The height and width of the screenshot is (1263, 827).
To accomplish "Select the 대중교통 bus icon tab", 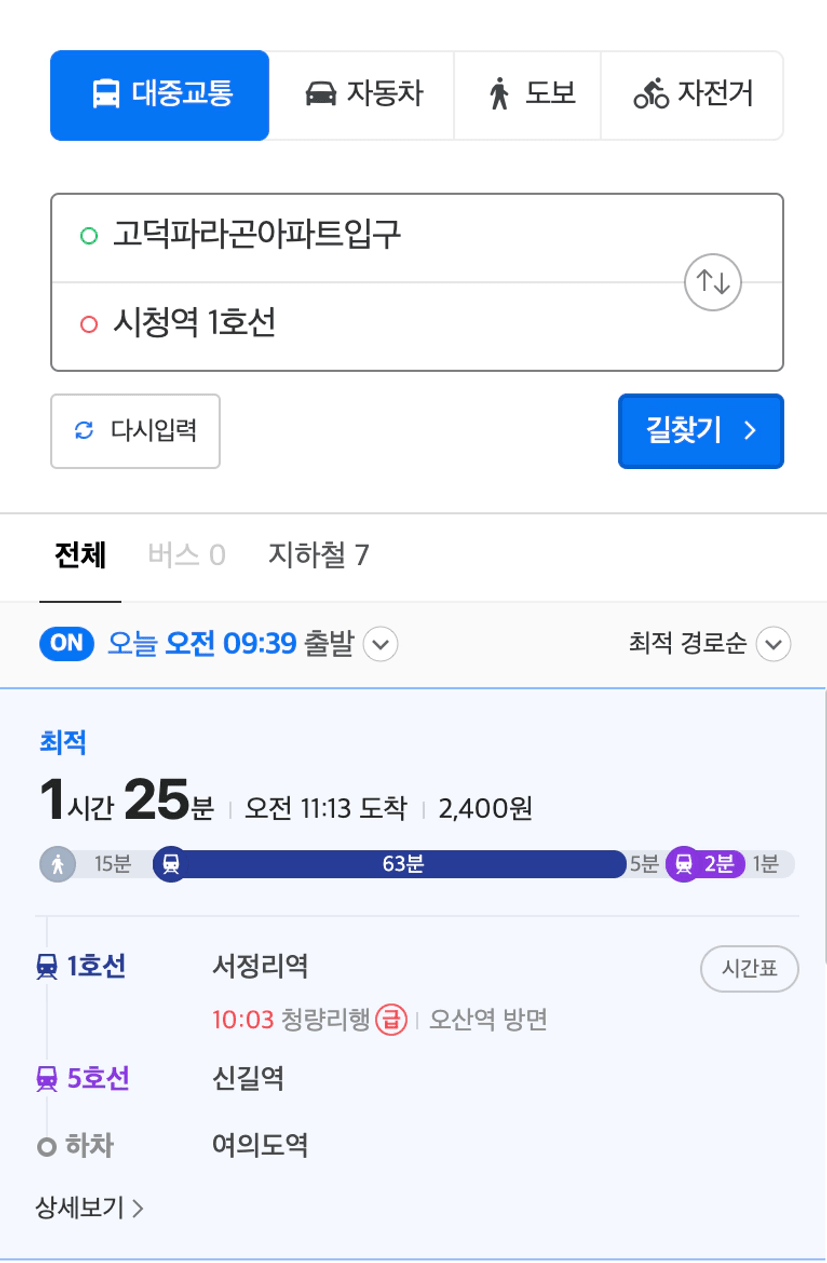I will 104,95.
